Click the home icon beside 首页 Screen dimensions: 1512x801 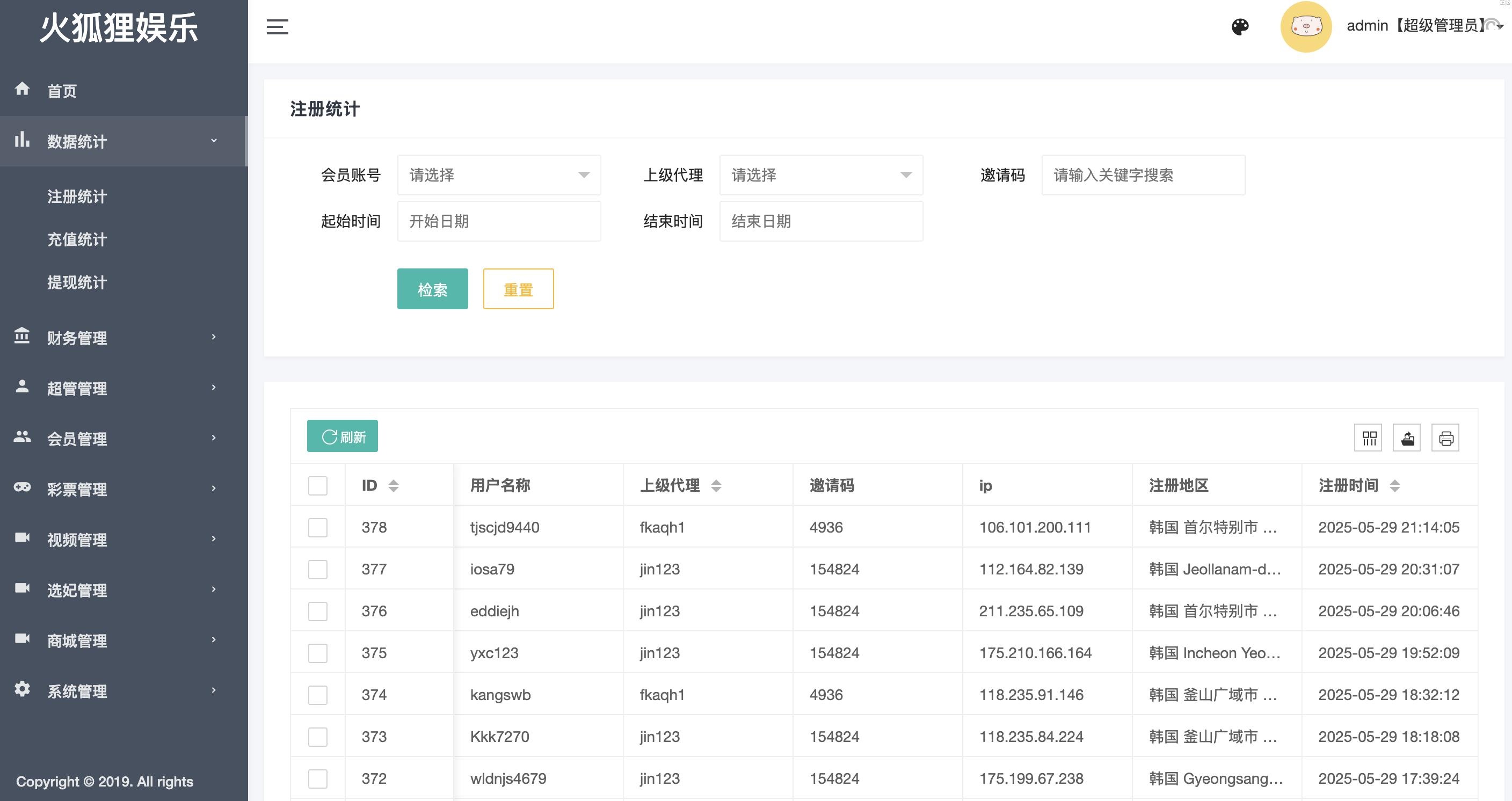(x=23, y=89)
